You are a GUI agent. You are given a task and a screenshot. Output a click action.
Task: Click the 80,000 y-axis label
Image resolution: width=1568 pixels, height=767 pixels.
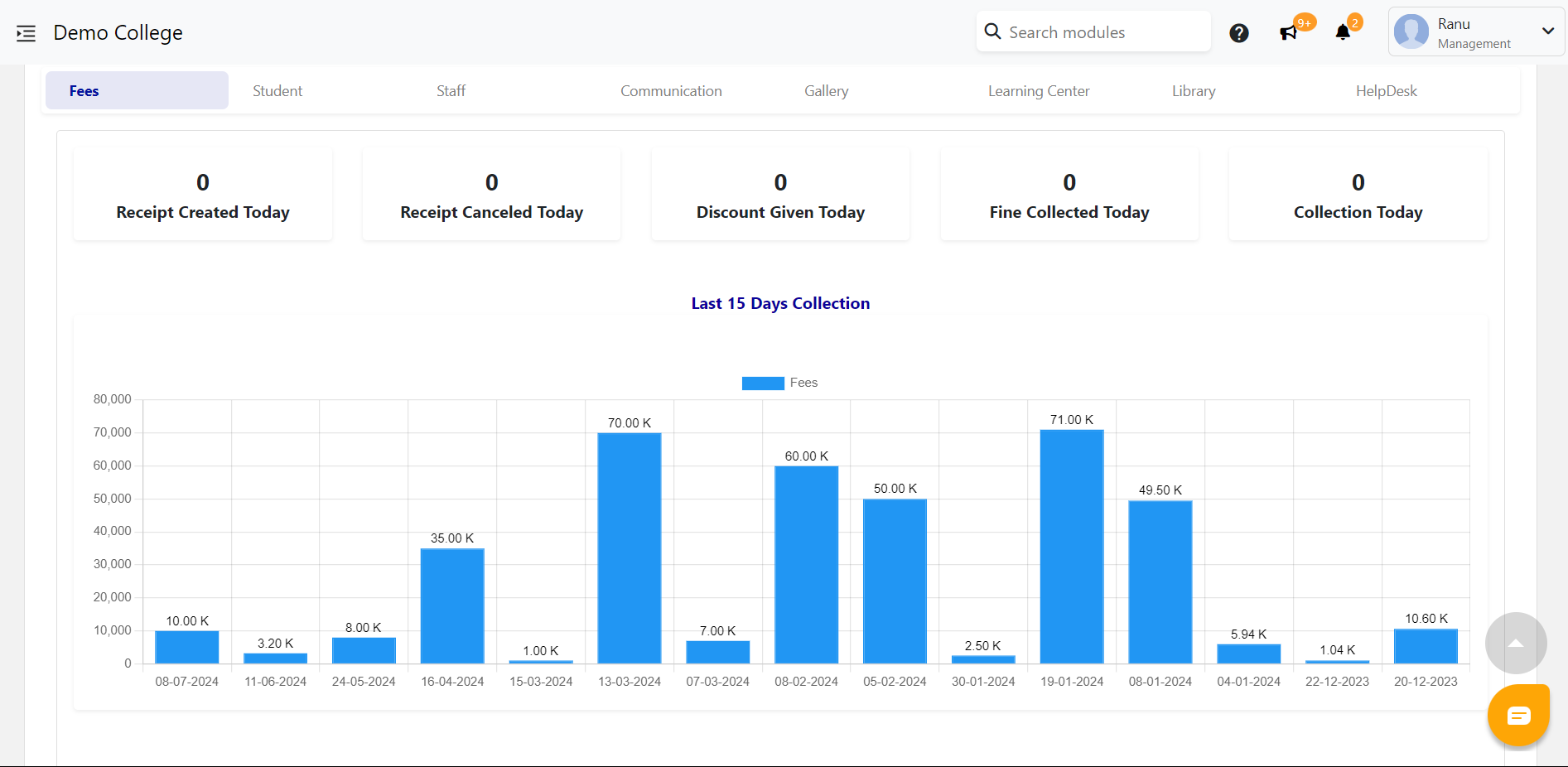coord(113,399)
